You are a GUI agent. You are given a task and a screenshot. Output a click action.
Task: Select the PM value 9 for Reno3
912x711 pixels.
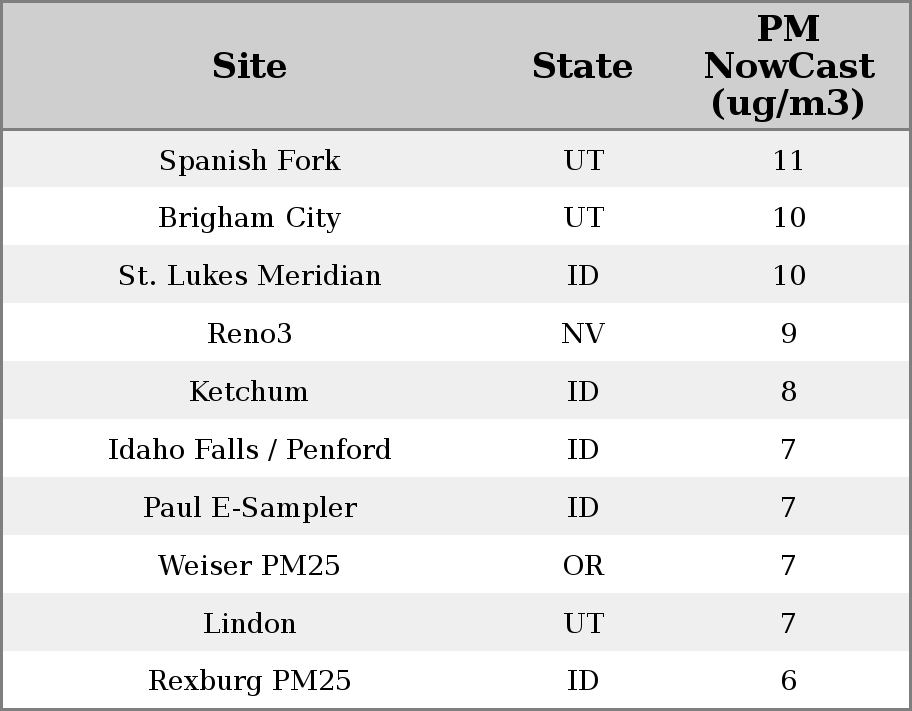(x=788, y=334)
